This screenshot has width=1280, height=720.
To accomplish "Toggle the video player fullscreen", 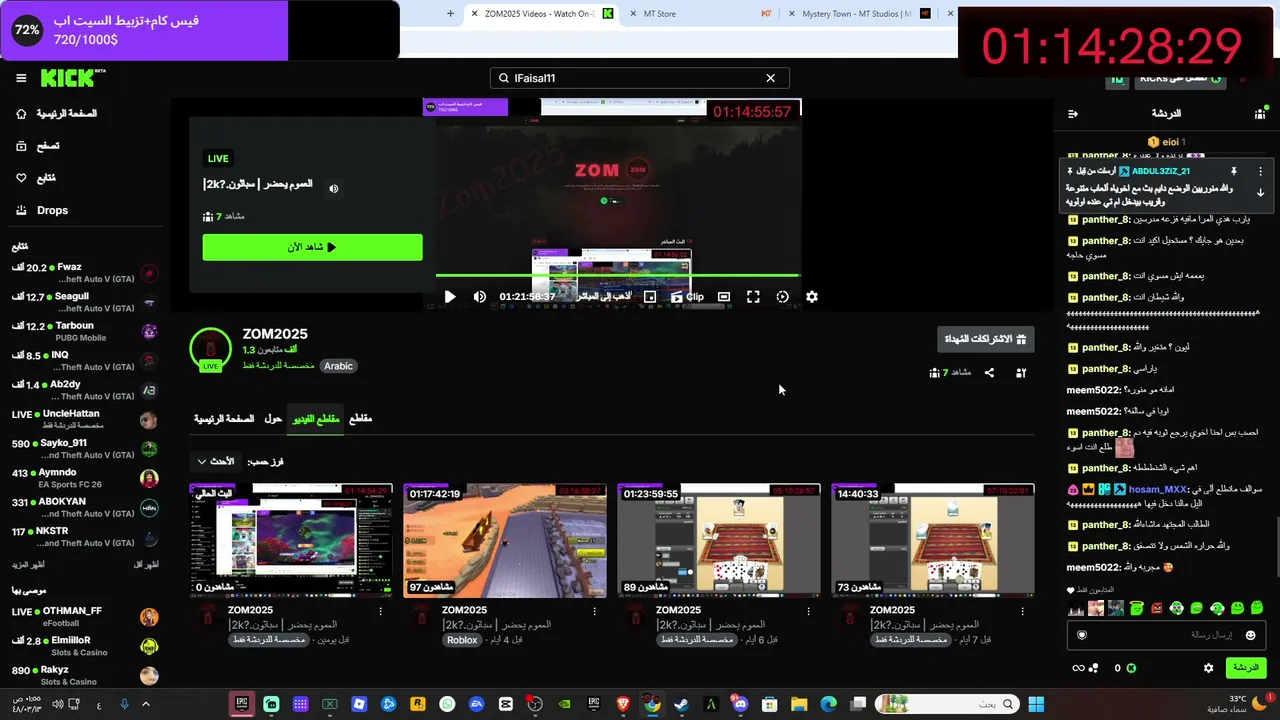I will coord(753,297).
